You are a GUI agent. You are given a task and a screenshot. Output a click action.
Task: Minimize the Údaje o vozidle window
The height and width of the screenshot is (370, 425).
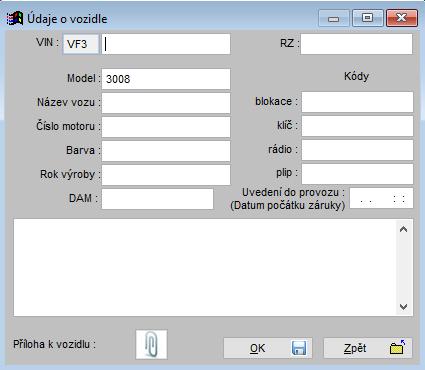pos(334,18)
